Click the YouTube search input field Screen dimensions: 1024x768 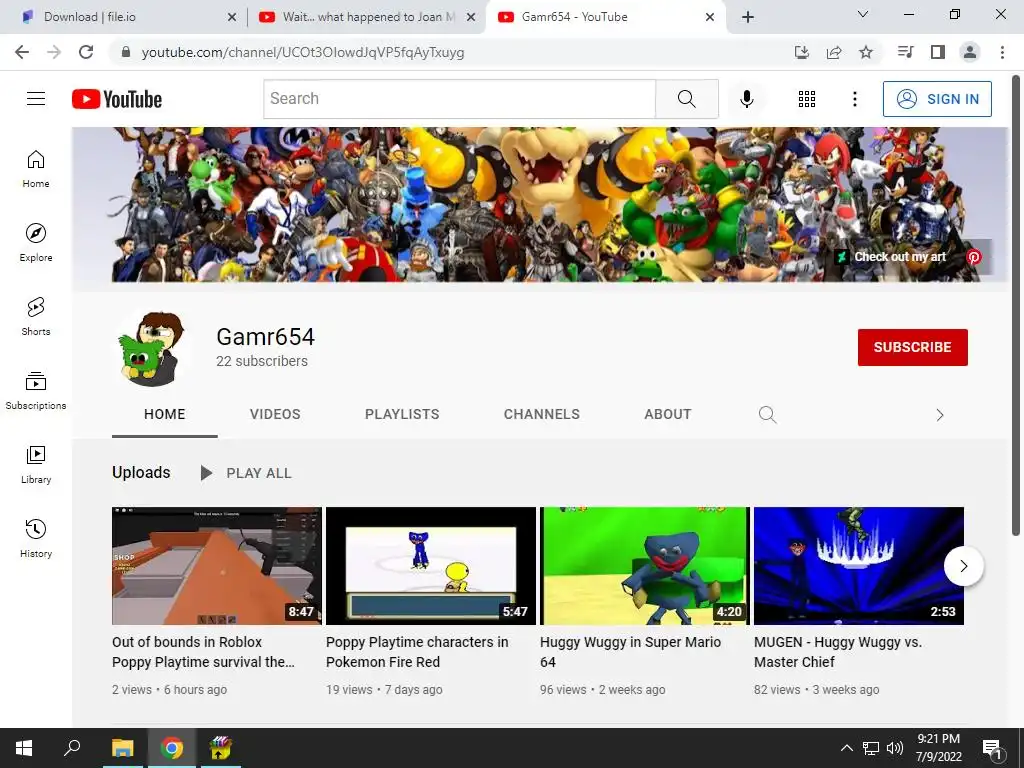(459, 99)
